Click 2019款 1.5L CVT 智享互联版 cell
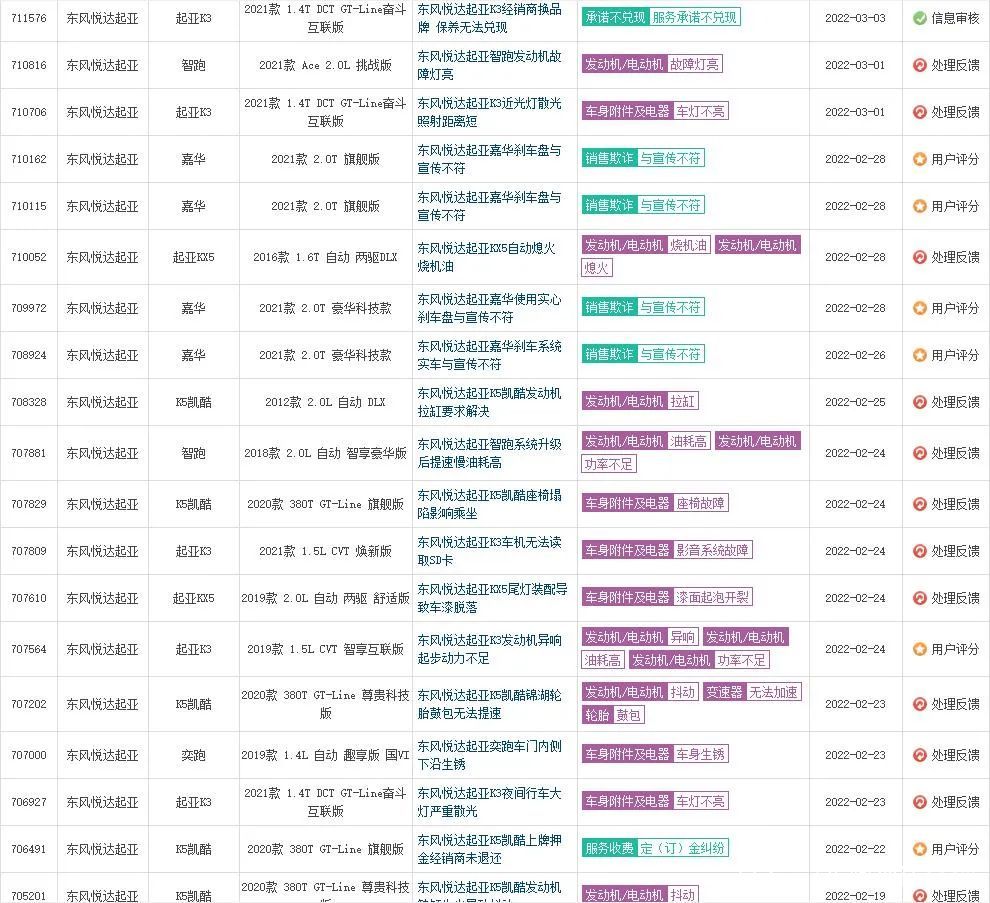990x903 pixels. [x=325, y=649]
